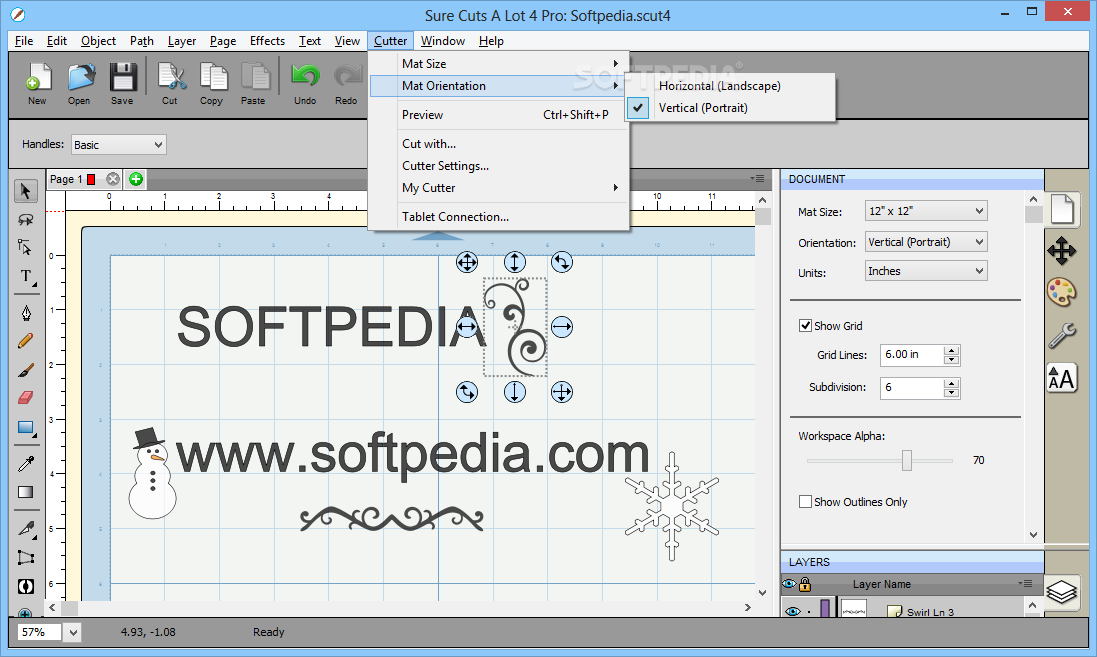The width and height of the screenshot is (1097, 657).
Task: Open the Units Inches dropdown
Action: click(x=926, y=271)
